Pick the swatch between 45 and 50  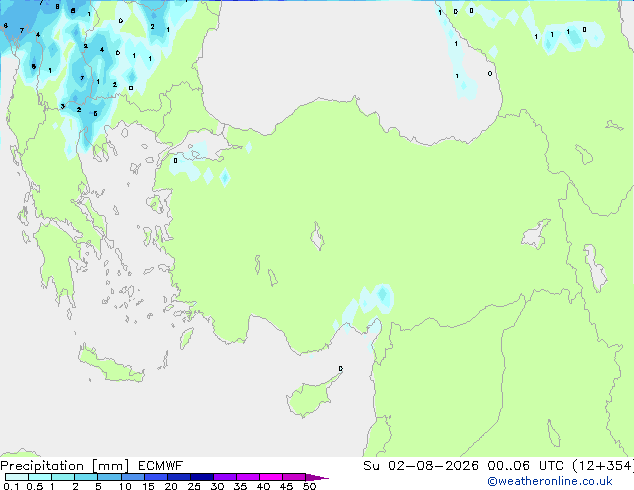294,477
